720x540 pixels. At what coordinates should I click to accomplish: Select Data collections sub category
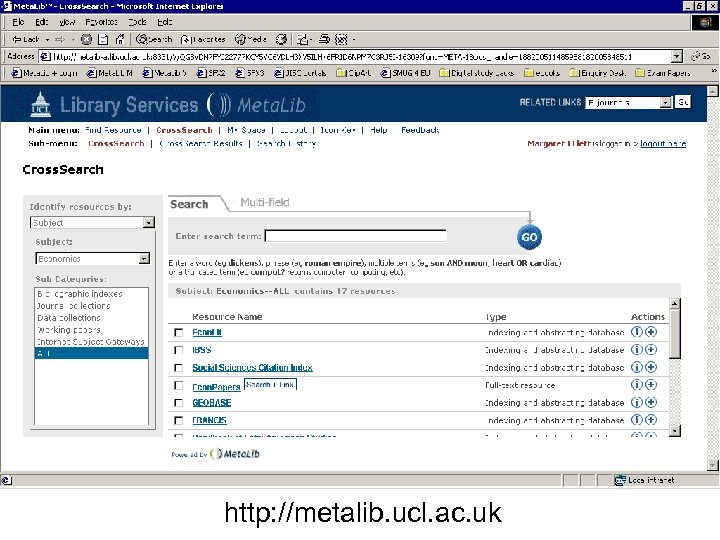point(69,318)
